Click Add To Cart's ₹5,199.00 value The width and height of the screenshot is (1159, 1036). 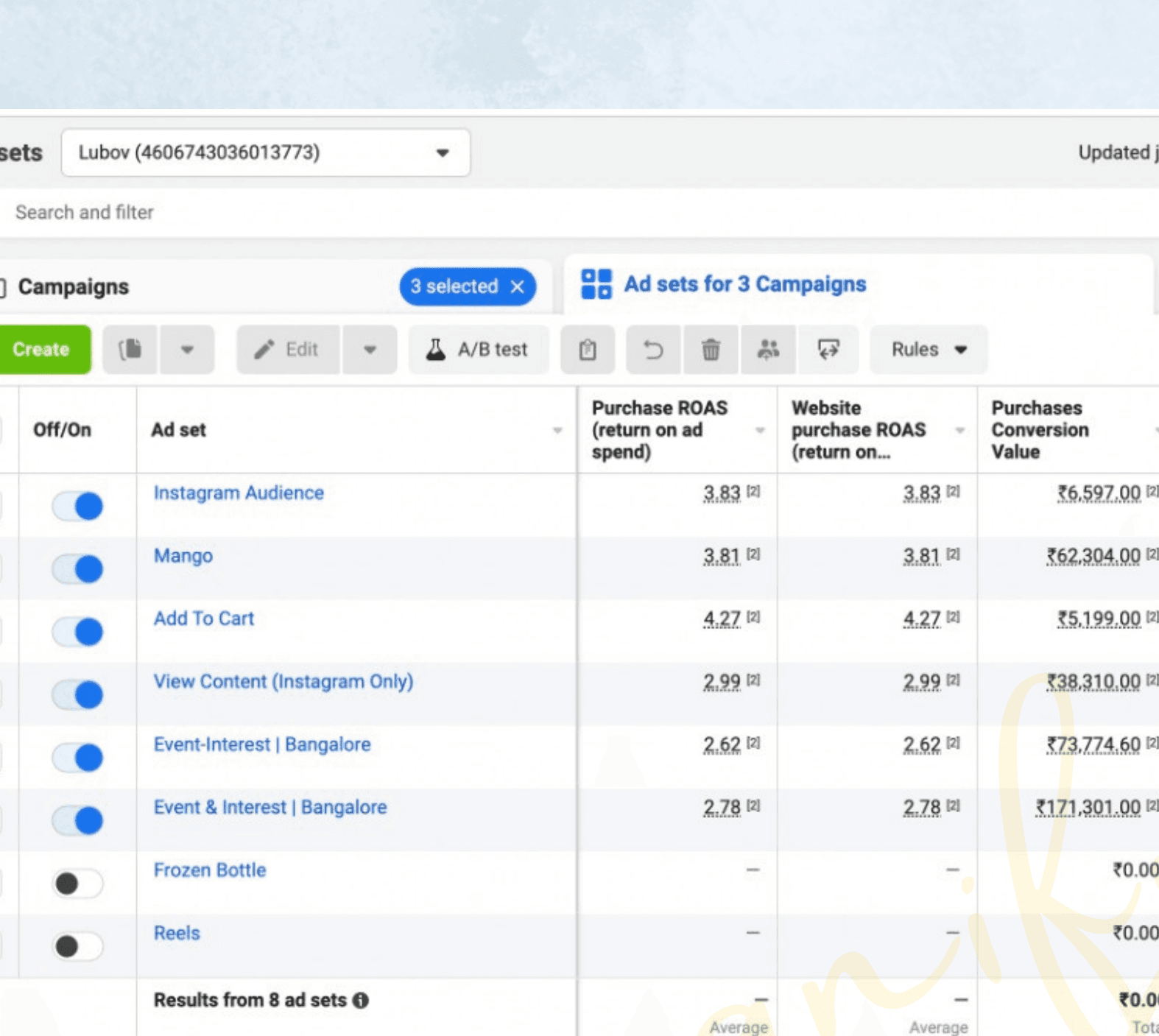pos(1099,619)
